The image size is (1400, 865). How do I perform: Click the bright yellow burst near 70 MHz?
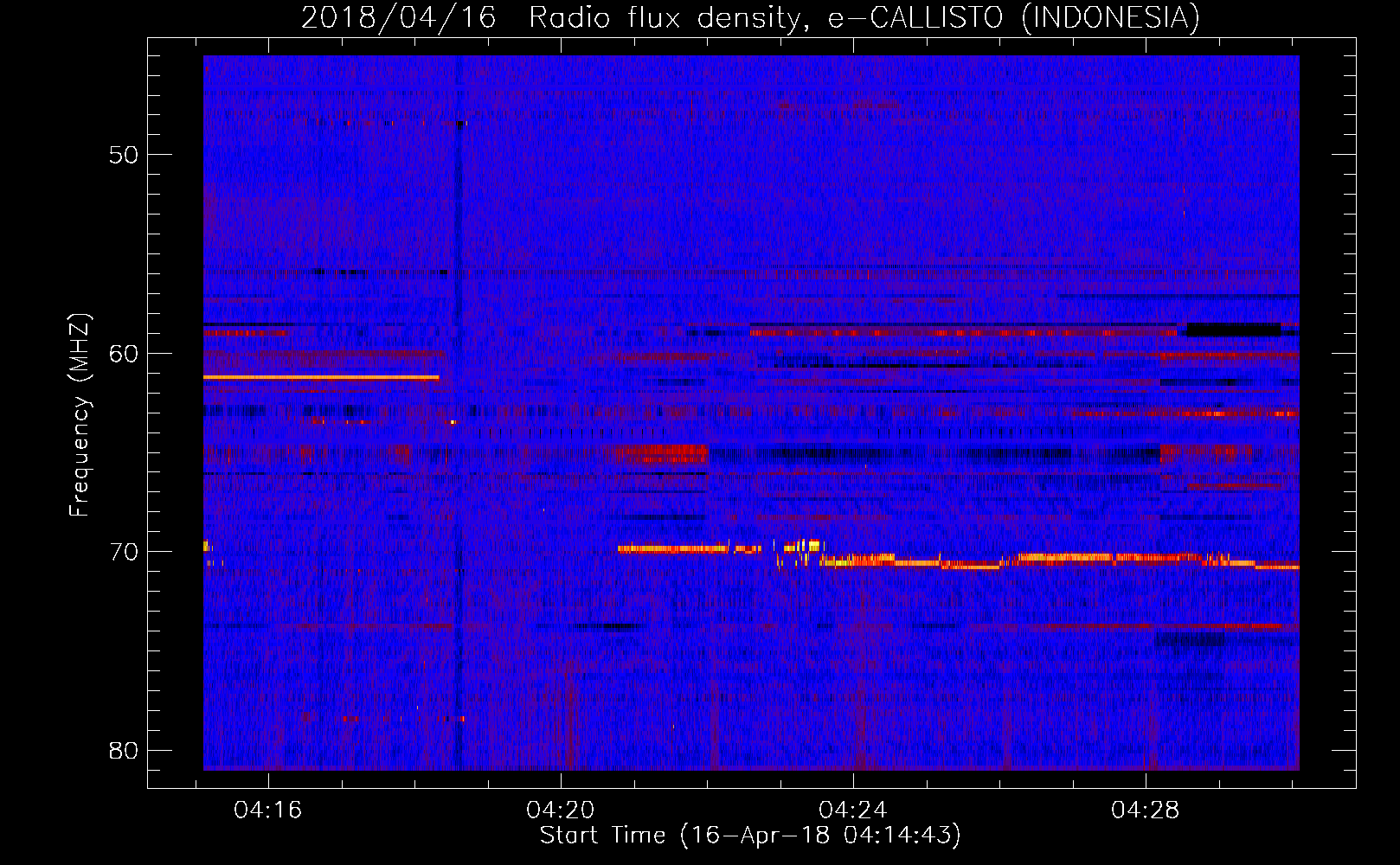(801, 546)
